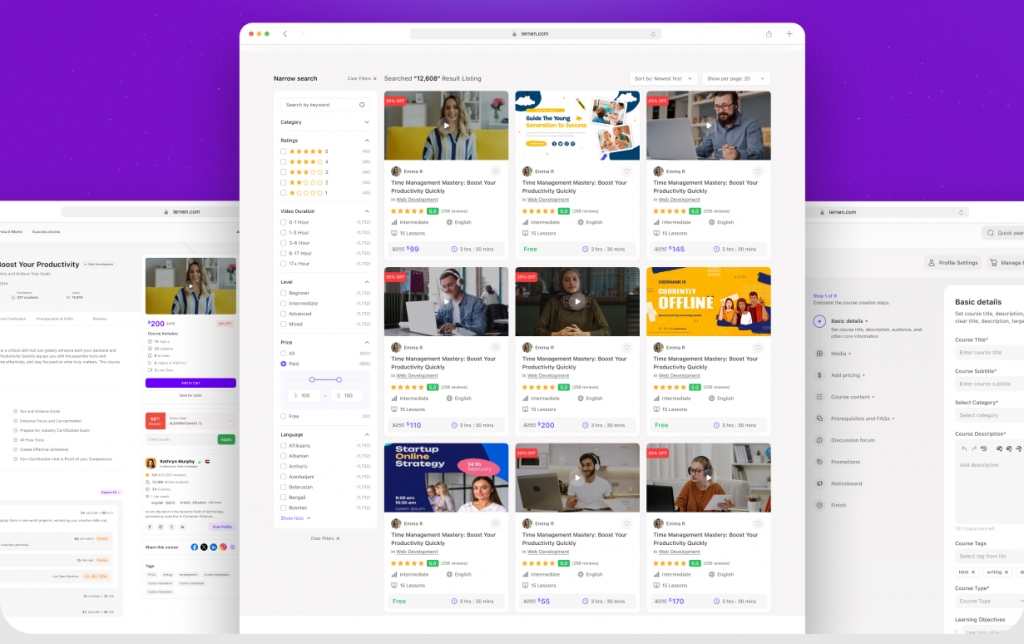This screenshot has width=1024, height=644.
Task: Click the browser back arrow
Action: tap(285, 34)
